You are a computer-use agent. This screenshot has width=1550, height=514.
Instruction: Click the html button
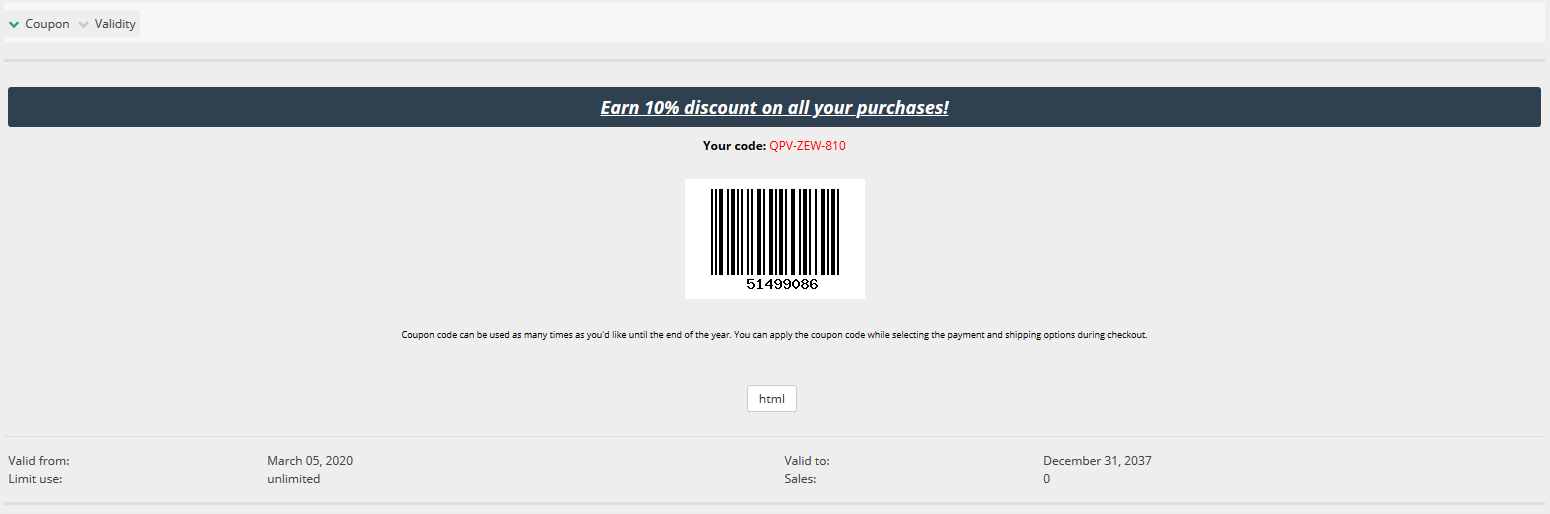coord(772,398)
